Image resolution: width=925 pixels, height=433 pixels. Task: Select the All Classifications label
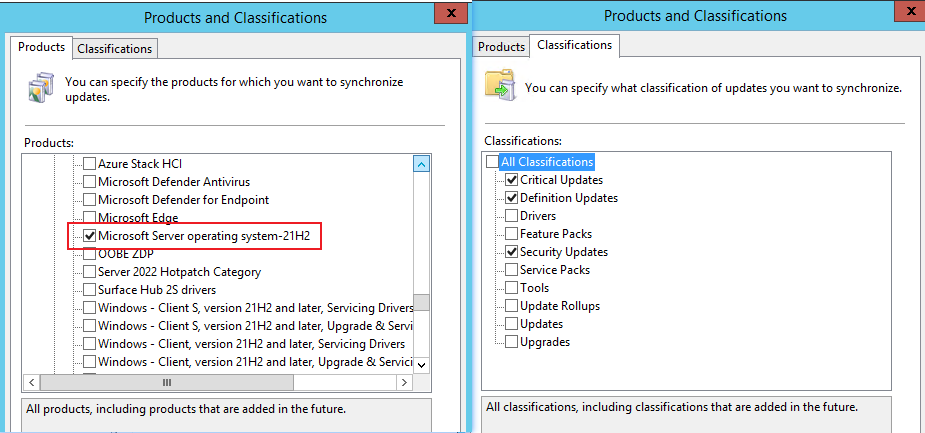point(547,162)
